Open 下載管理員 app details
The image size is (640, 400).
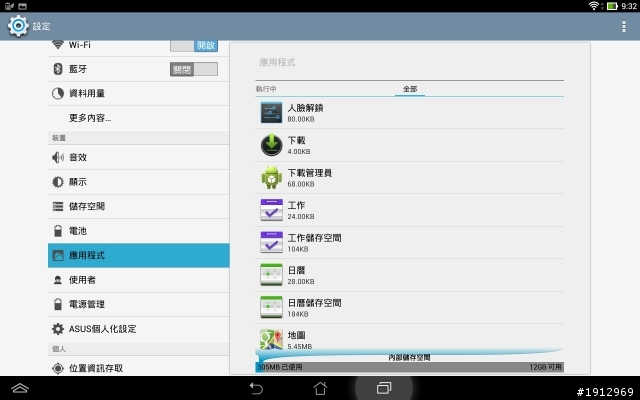[410, 178]
